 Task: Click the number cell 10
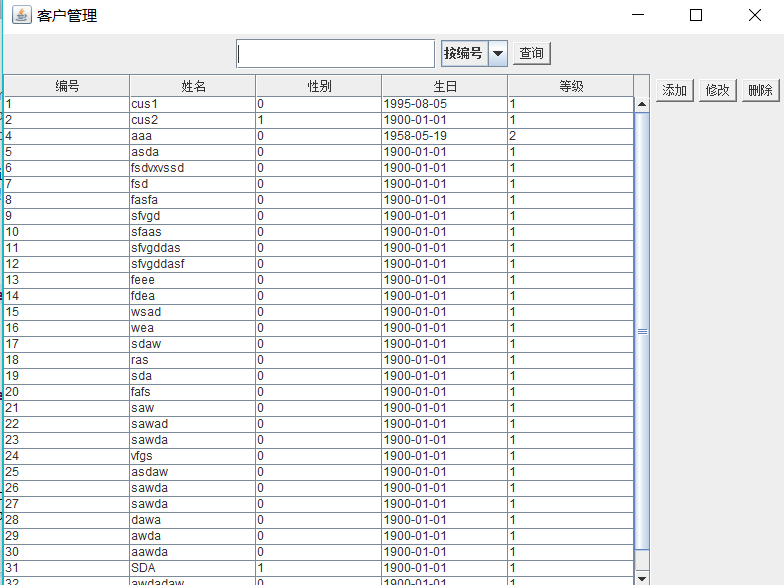[x=66, y=232]
